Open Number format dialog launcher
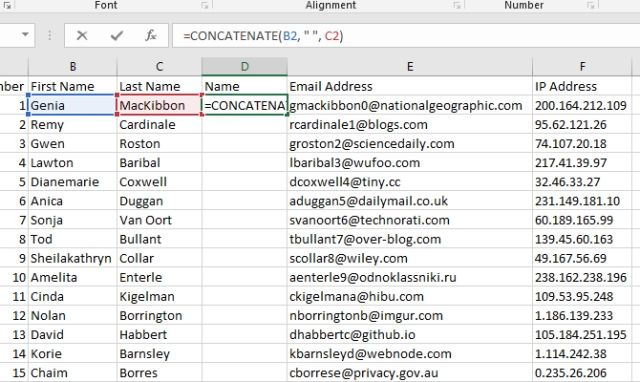Viewport: 640px width, 382px height. pyautogui.click(x=591, y=5)
